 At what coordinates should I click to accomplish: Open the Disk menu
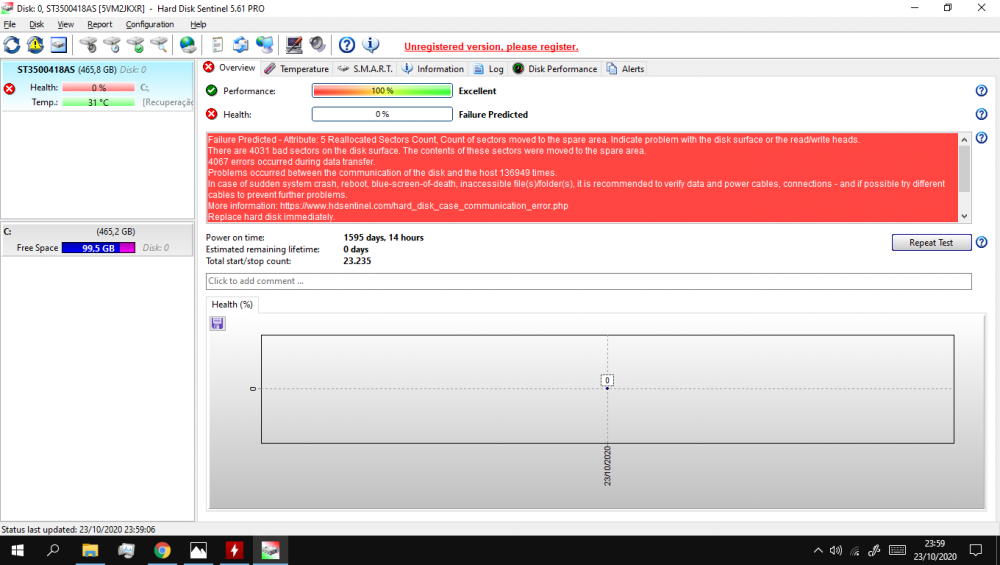click(x=37, y=24)
